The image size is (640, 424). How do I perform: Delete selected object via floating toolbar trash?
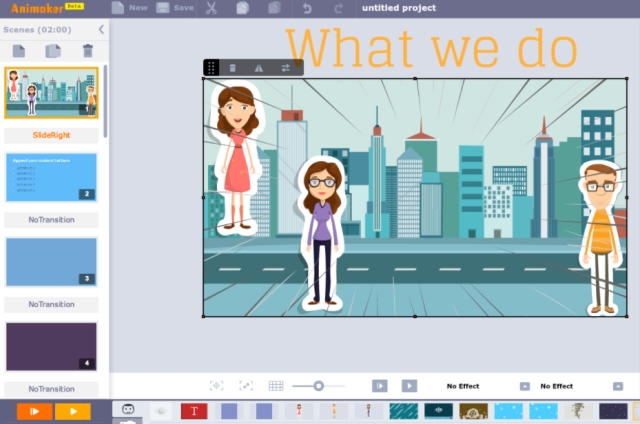(x=233, y=68)
